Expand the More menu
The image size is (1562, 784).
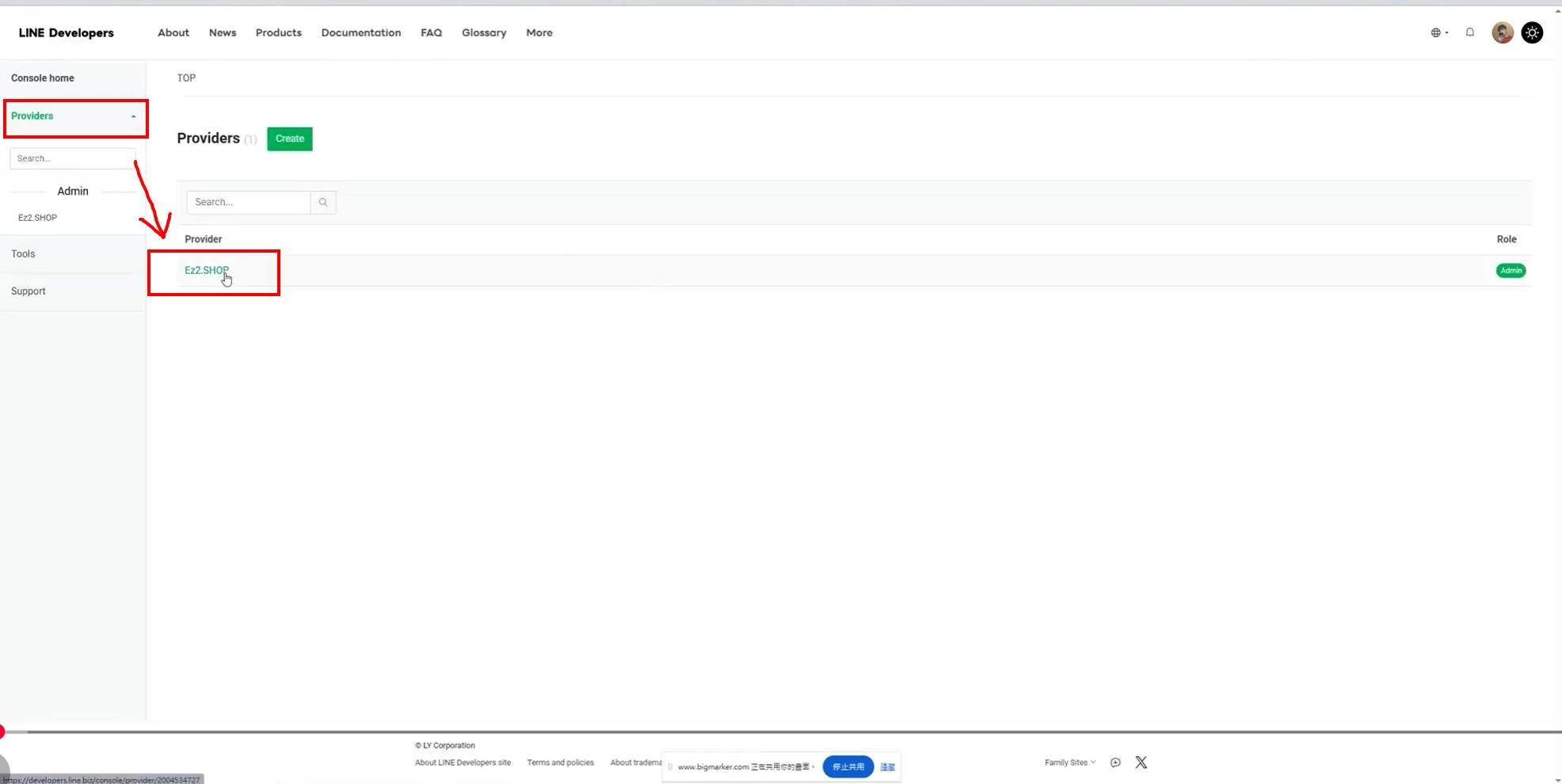point(539,32)
